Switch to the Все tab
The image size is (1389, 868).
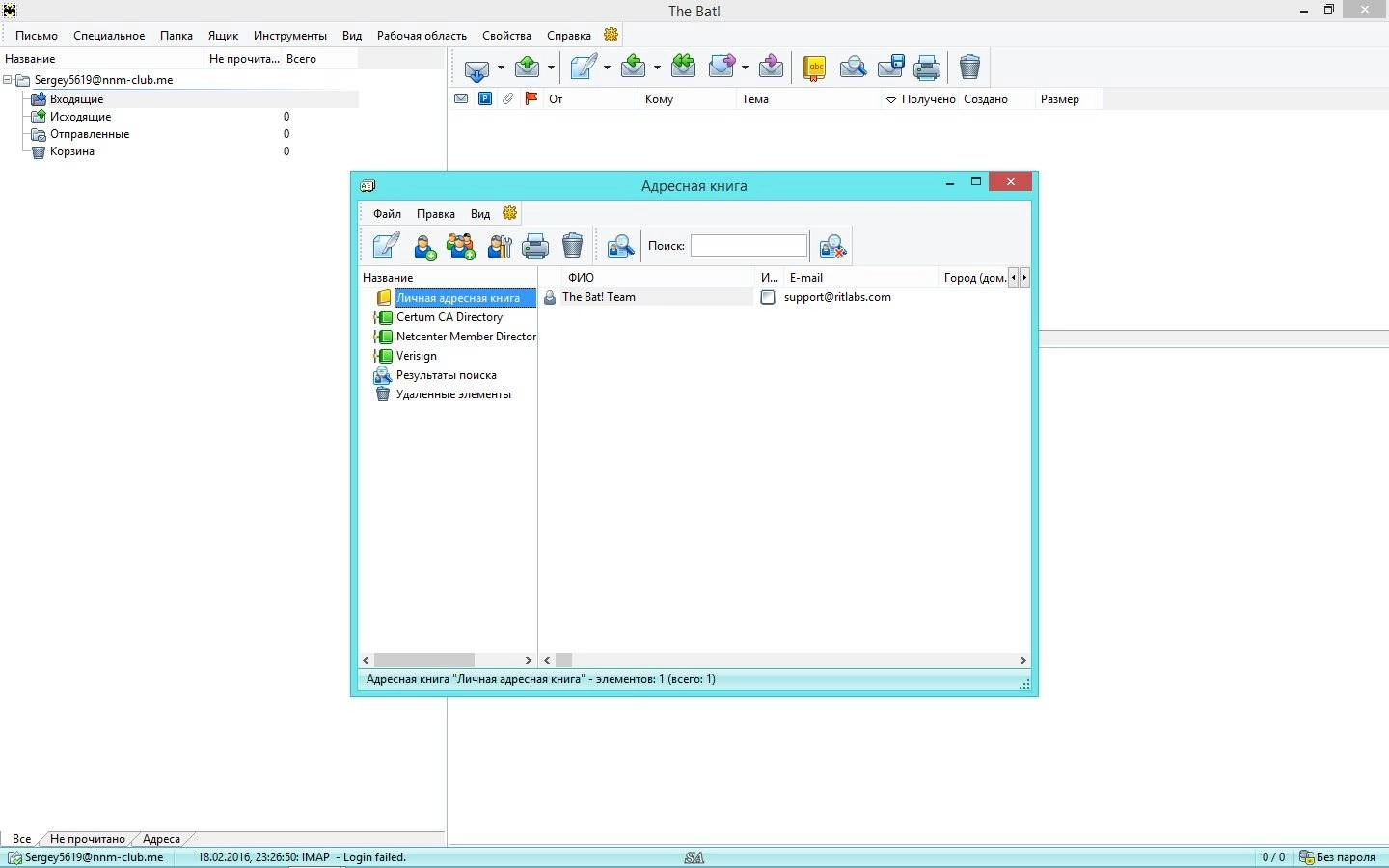pyautogui.click(x=21, y=839)
